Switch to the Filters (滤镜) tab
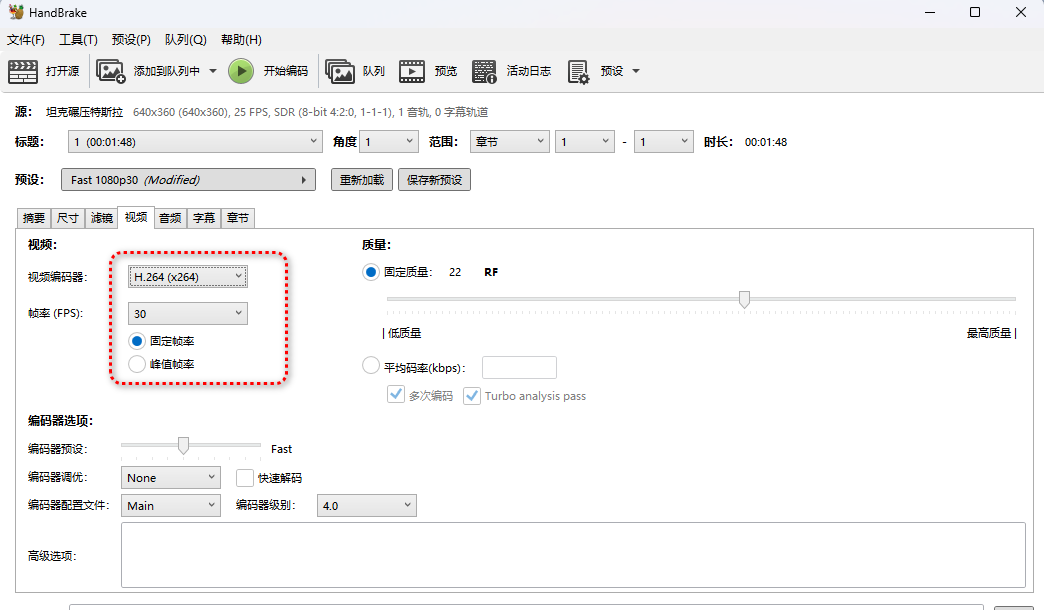This screenshot has width=1044, height=610. 101,218
